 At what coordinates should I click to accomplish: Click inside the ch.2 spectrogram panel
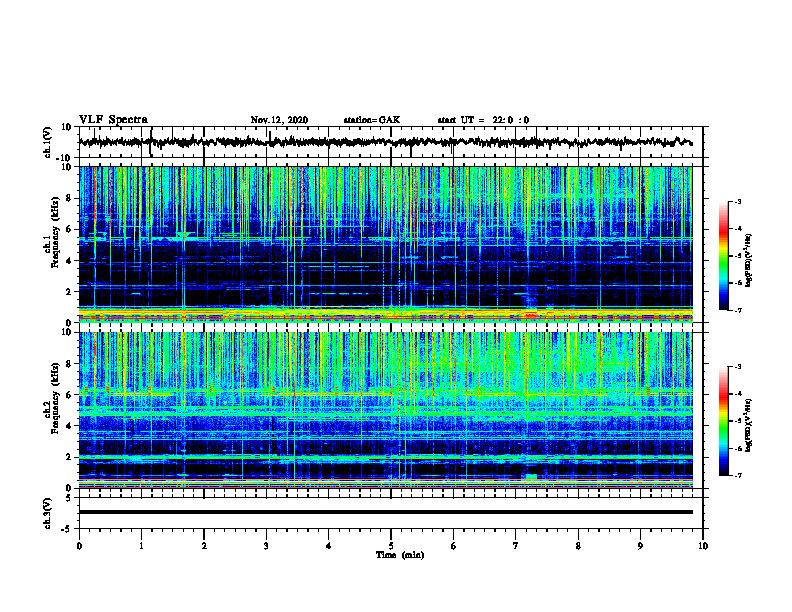click(x=385, y=410)
